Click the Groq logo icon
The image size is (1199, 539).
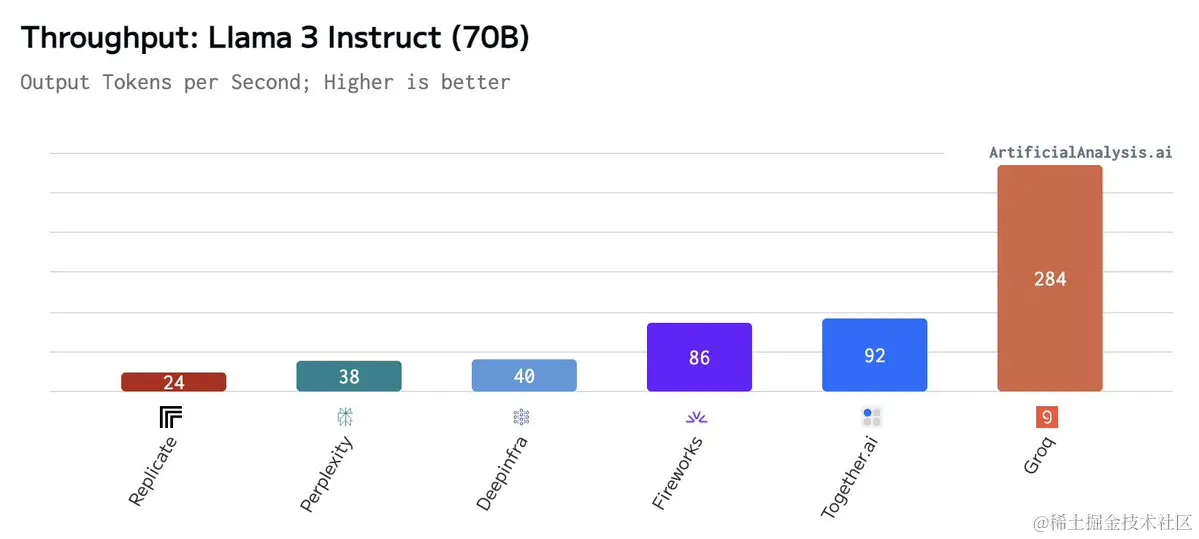tap(1047, 417)
